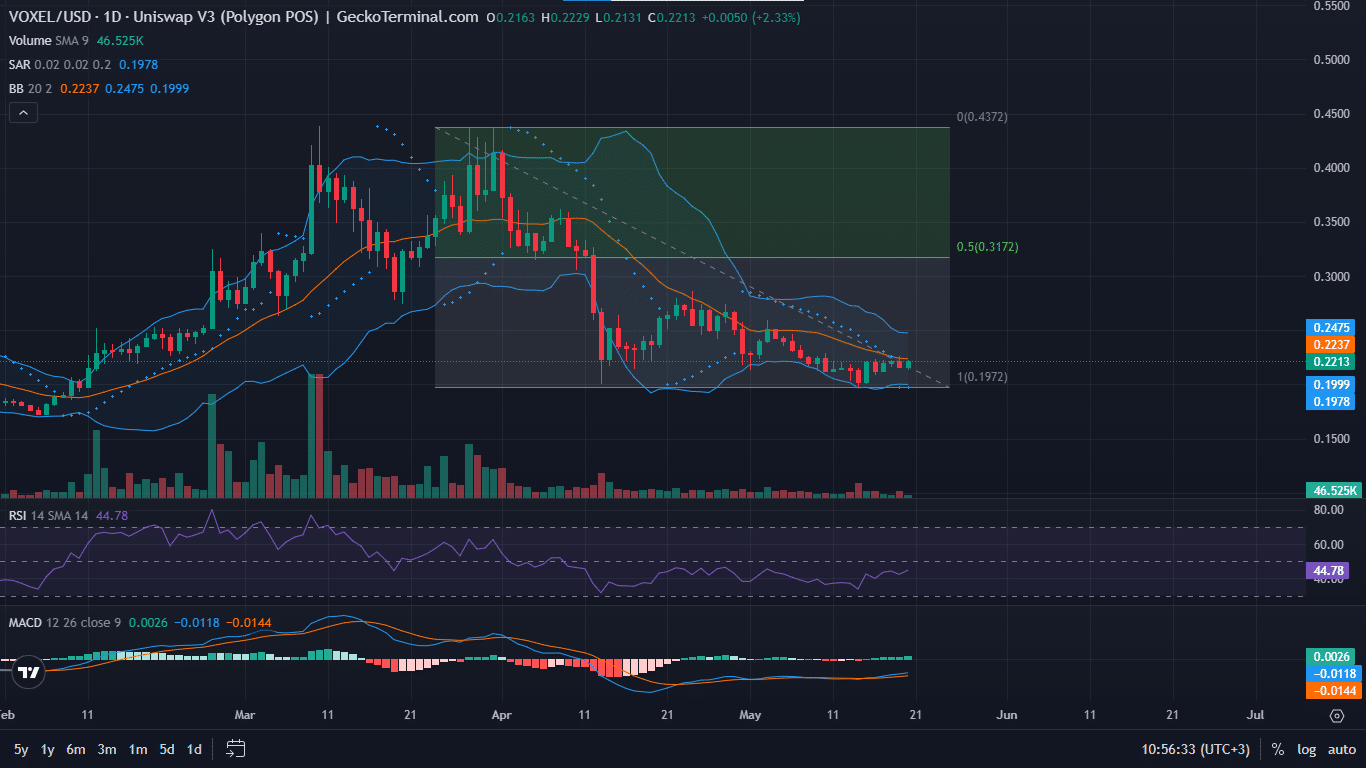Select the 5d time range

(167, 749)
